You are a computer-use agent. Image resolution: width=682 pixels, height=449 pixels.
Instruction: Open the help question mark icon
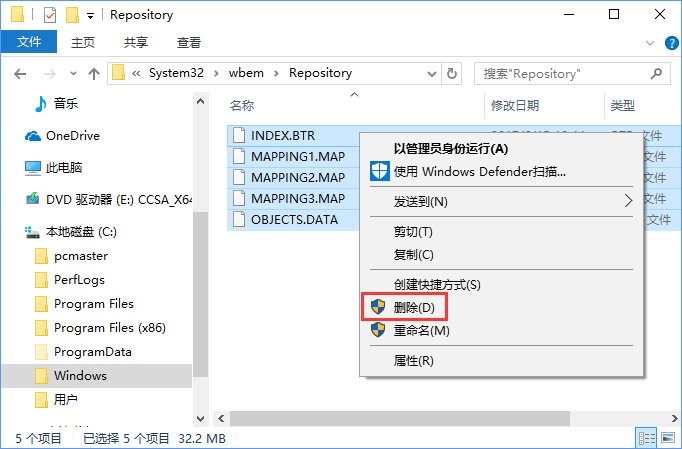tap(670, 43)
